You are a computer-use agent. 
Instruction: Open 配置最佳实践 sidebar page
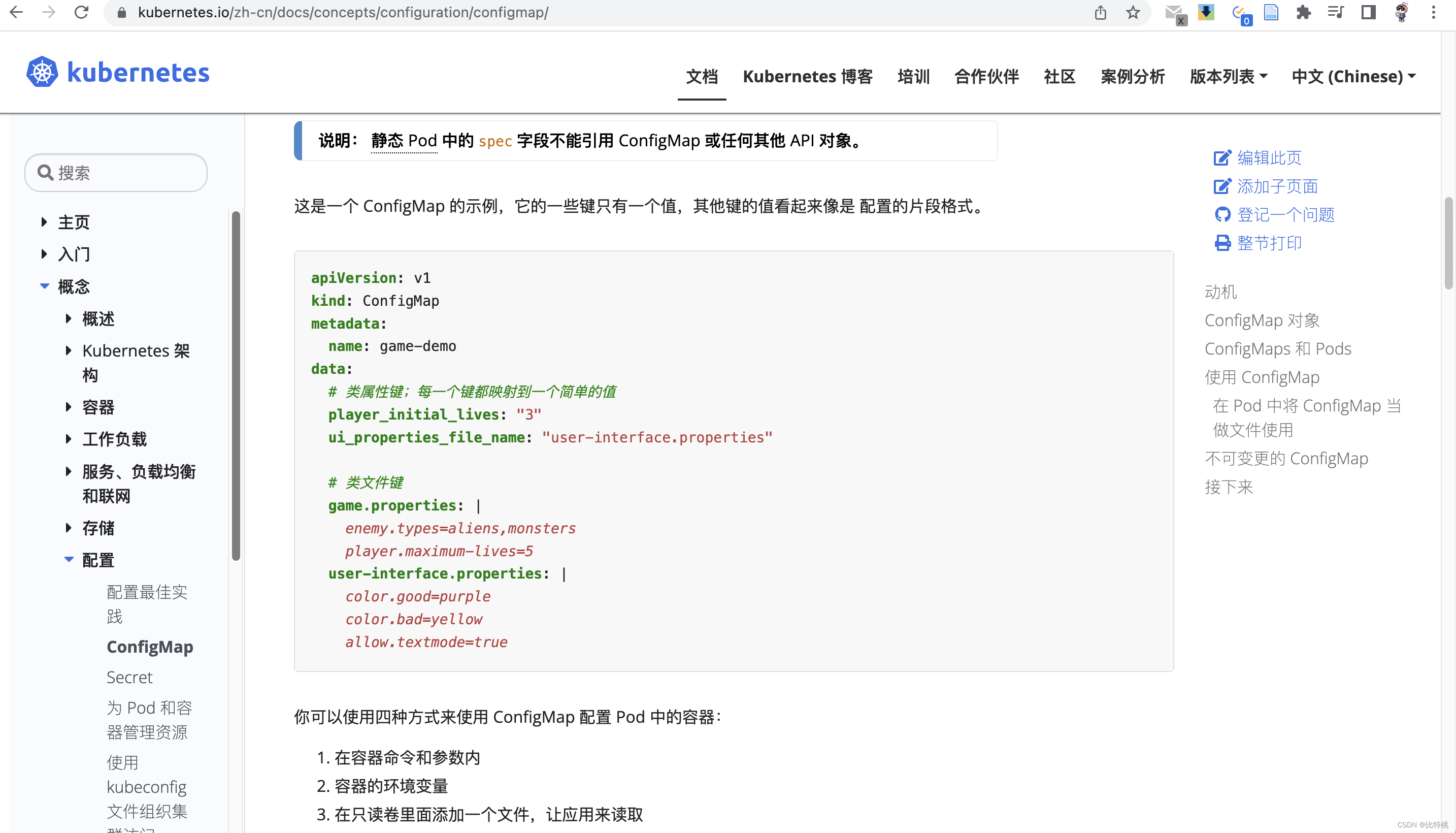147,604
